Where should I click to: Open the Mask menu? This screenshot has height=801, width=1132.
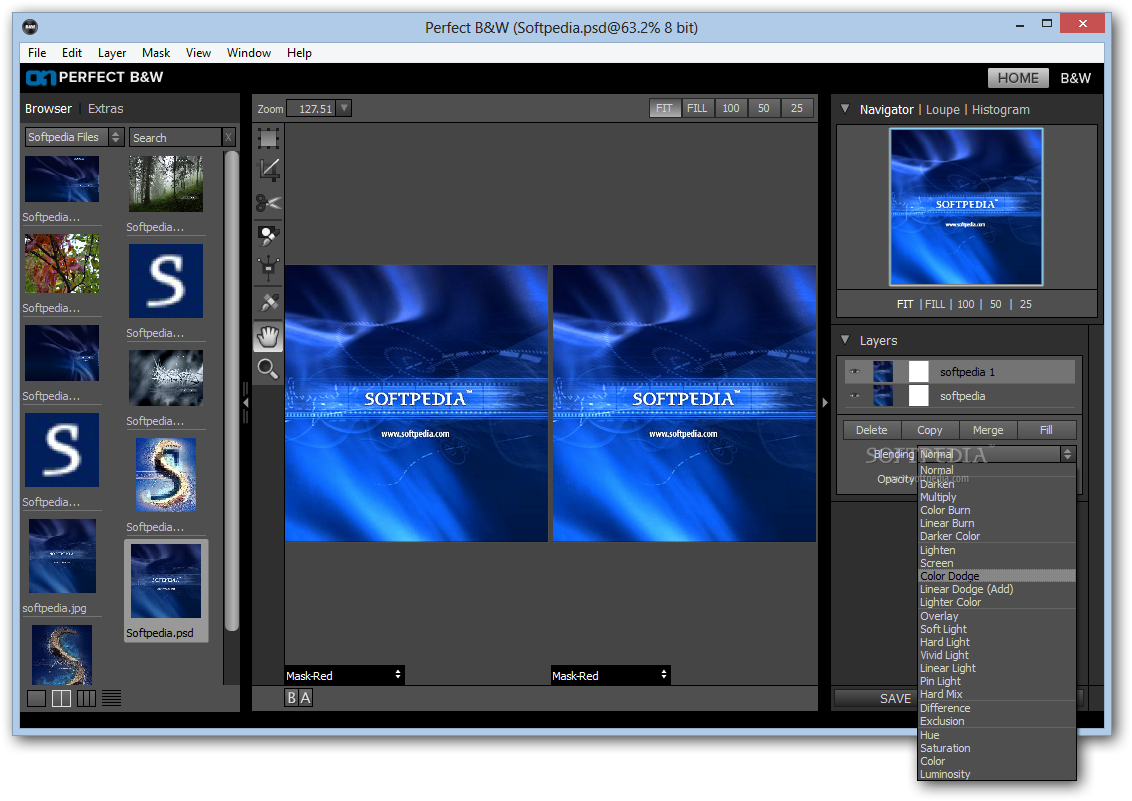[156, 53]
